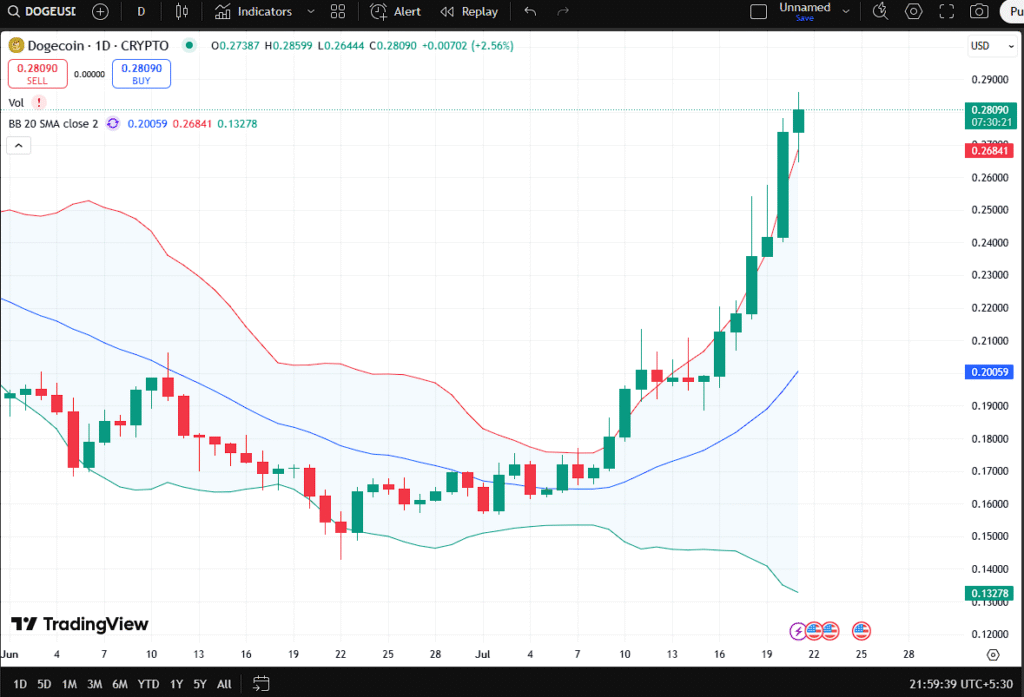Click the purple lightning event icon
This screenshot has width=1024, height=697.
click(797, 631)
